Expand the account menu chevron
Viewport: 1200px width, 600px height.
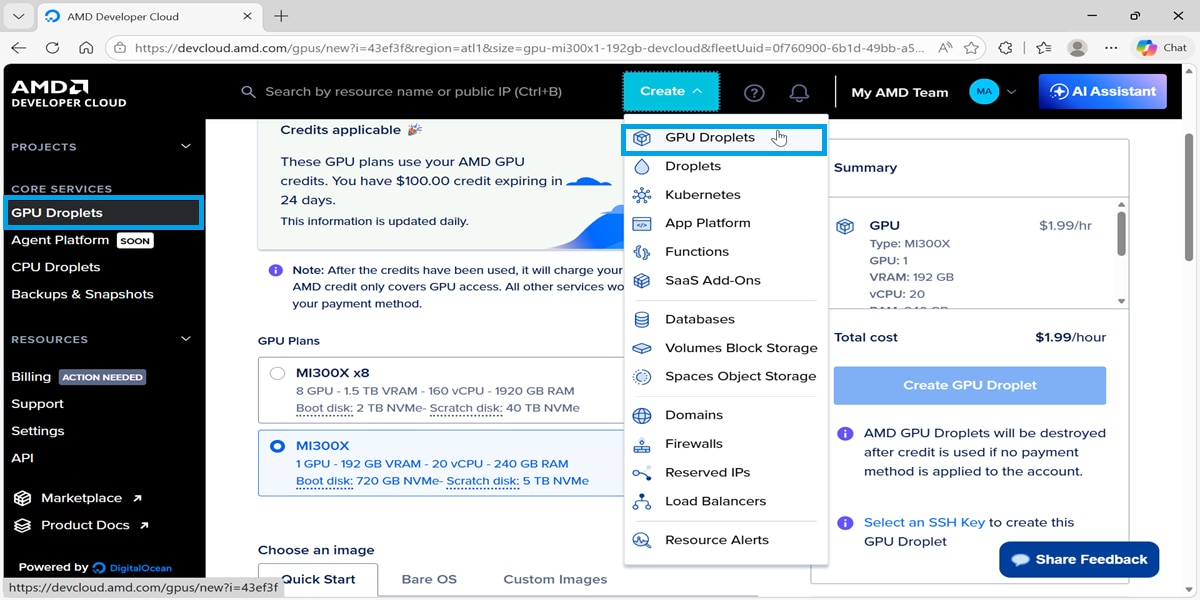[x=1011, y=92]
